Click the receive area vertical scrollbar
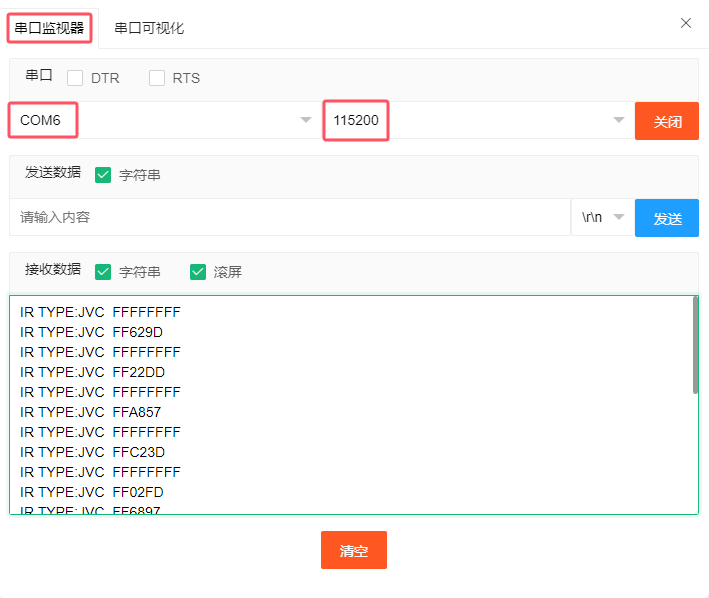Viewport: 709px width, 598px height. coord(695,345)
